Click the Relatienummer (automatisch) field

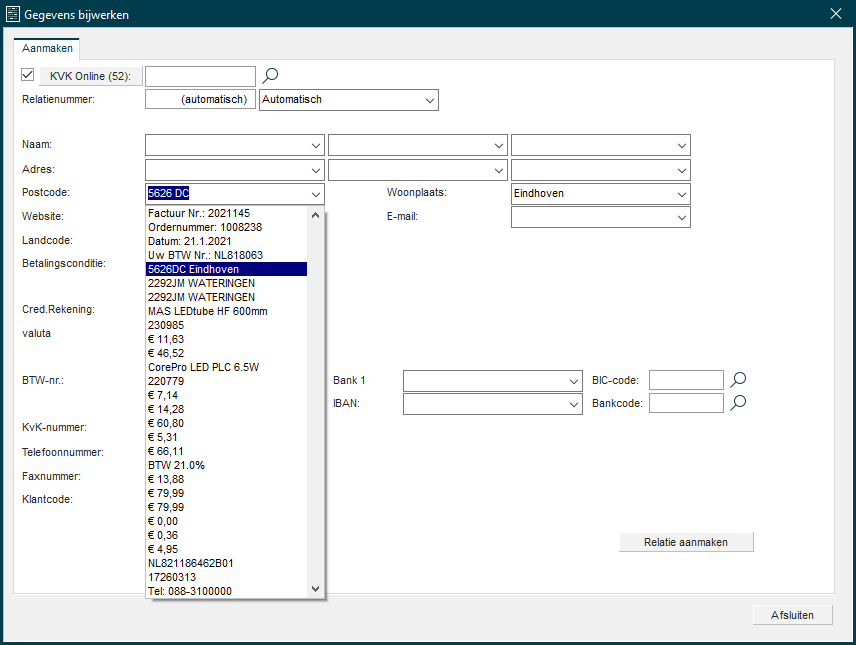(x=200, y=99)
